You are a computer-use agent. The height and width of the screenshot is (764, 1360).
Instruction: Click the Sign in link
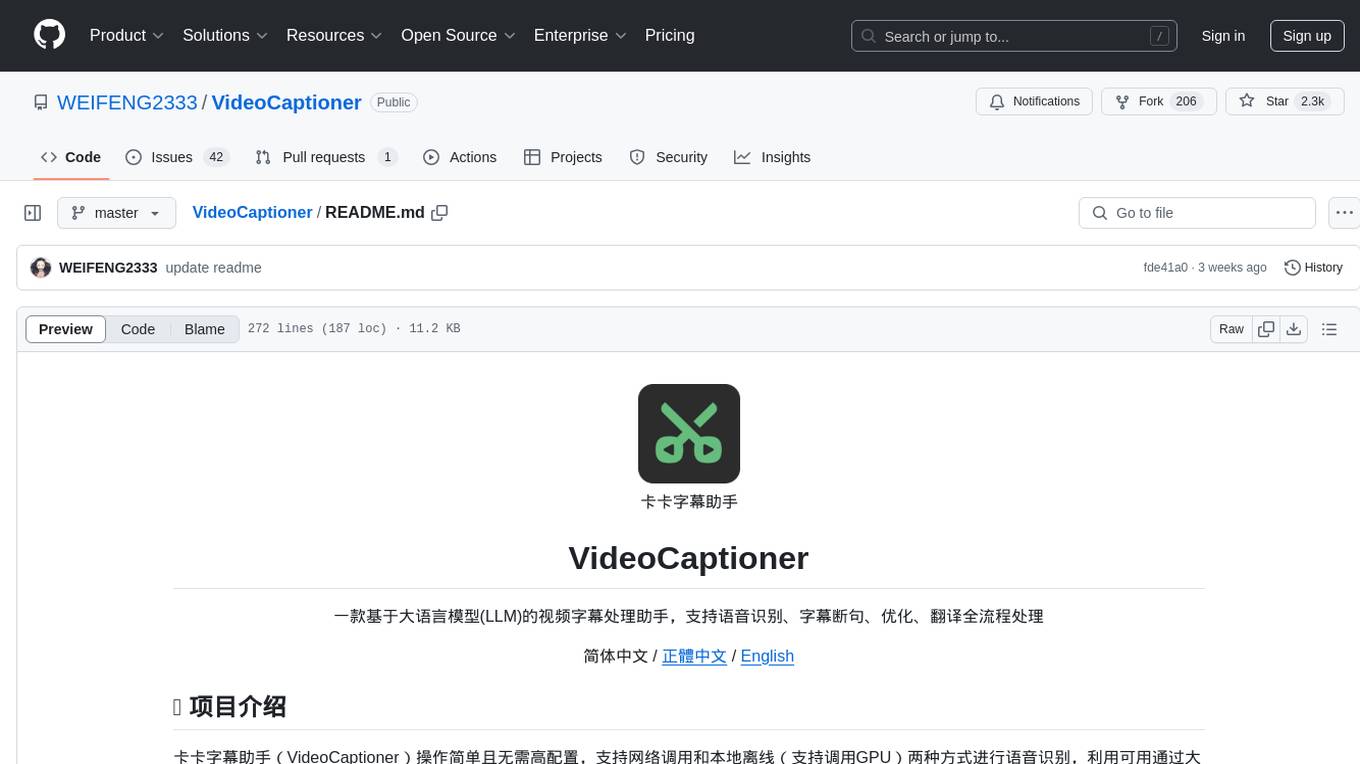tap(1223, 36)
